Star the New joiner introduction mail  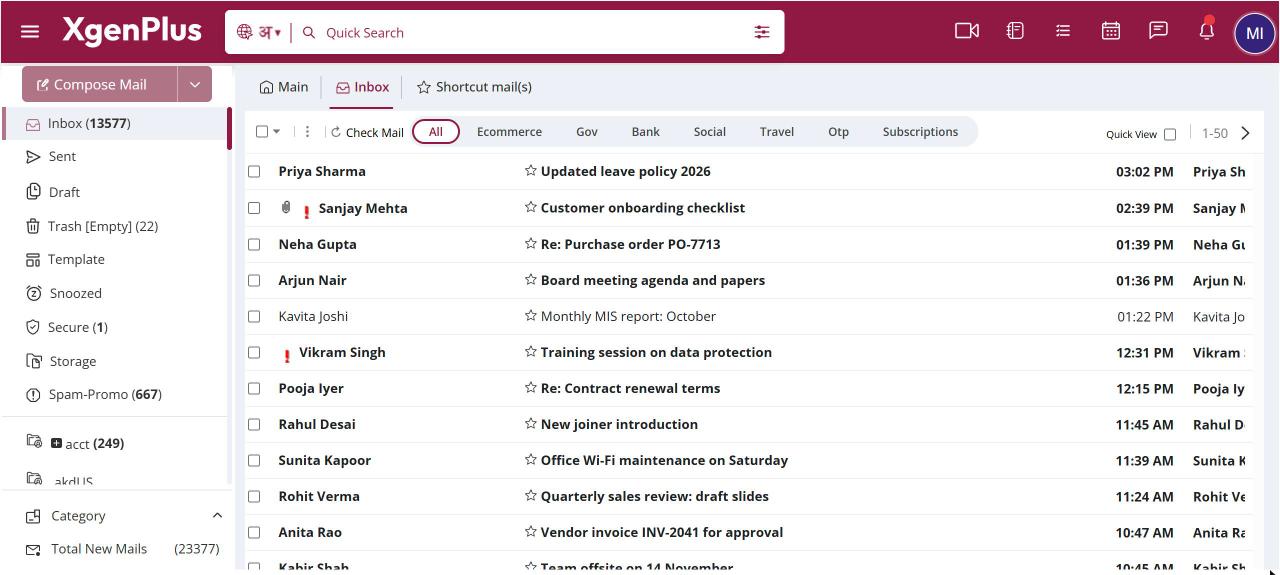click(531, 423)
